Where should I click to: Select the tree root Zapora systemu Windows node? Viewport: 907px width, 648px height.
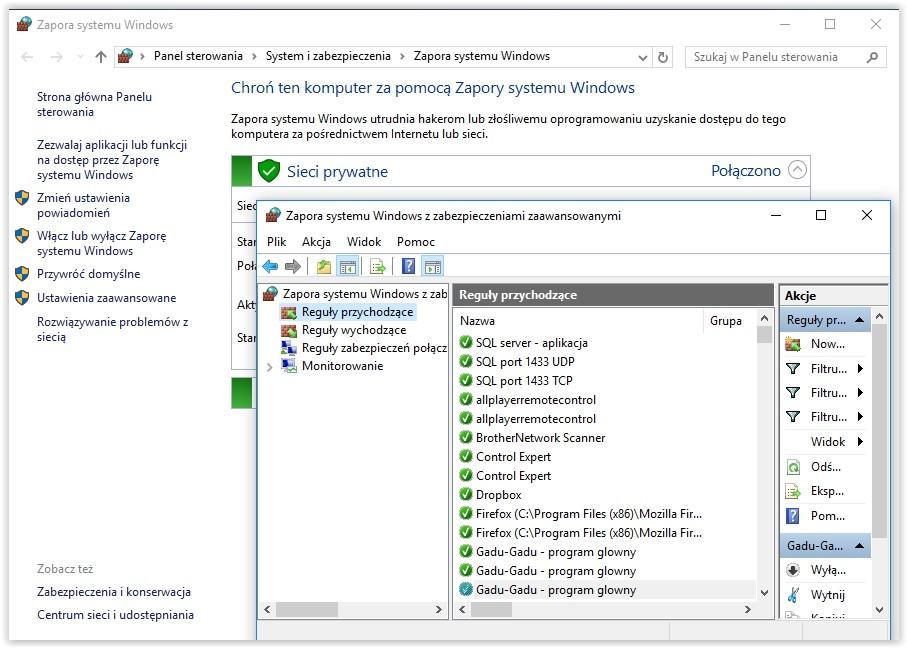(x=364, y=294)
